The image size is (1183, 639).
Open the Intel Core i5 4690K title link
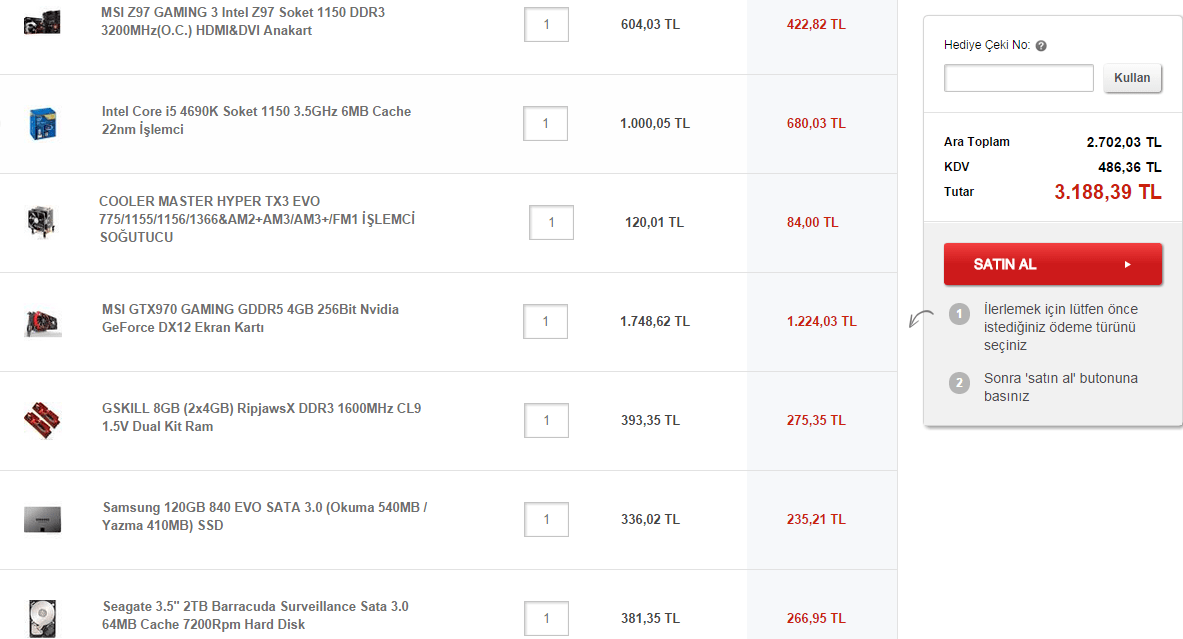click(x=256, y=120)
